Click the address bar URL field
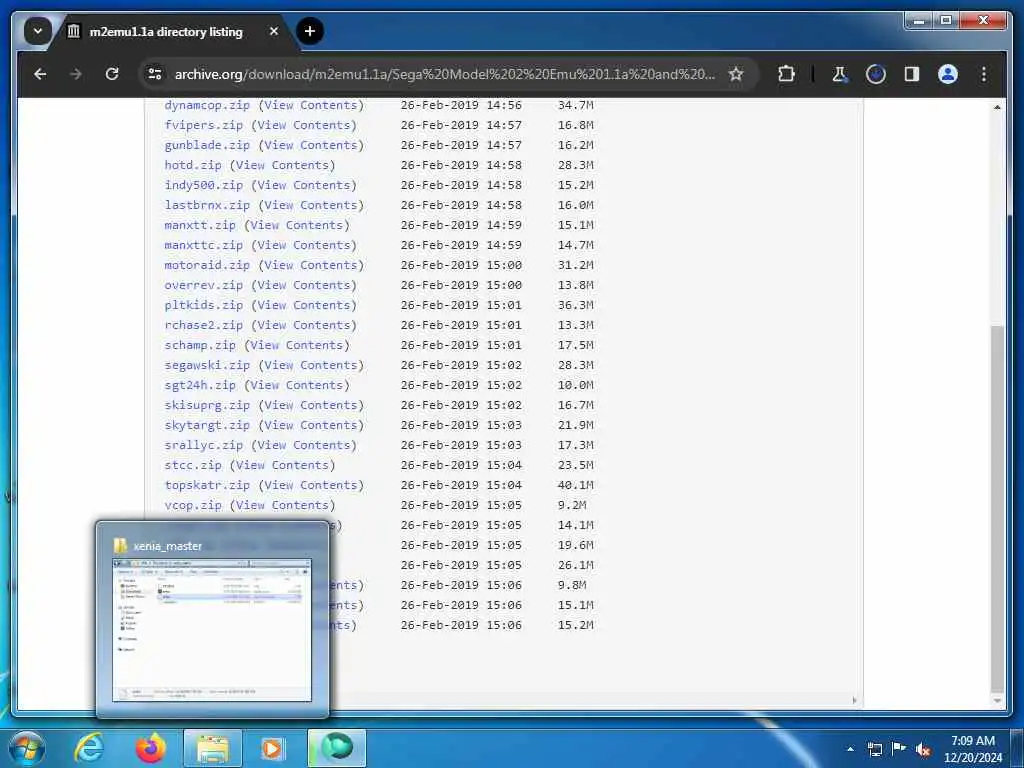This screenshot has width=1024, height=768. point(444,74)
